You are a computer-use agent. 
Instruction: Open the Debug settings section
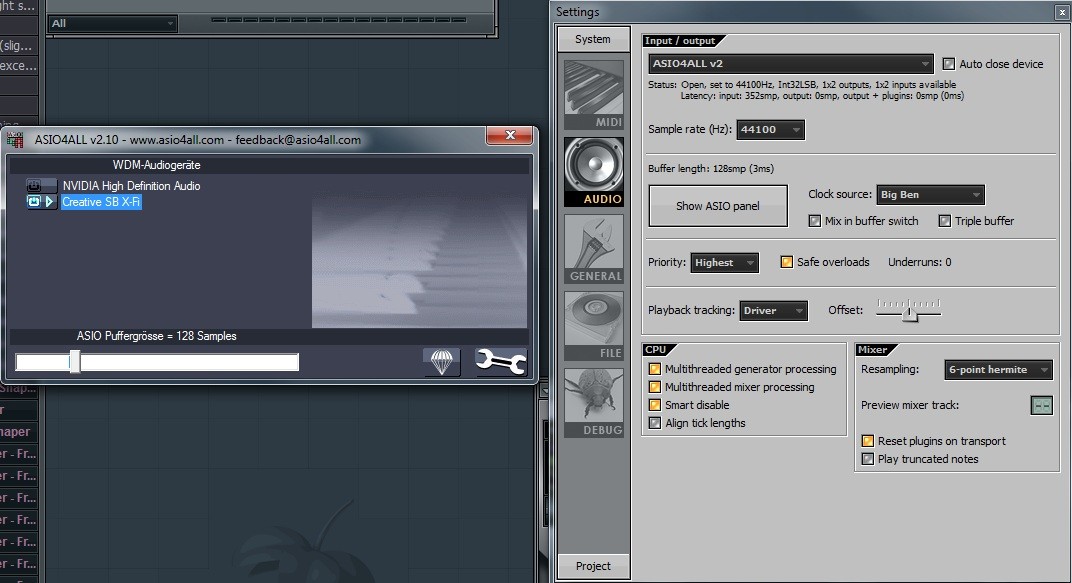point(593,403)
